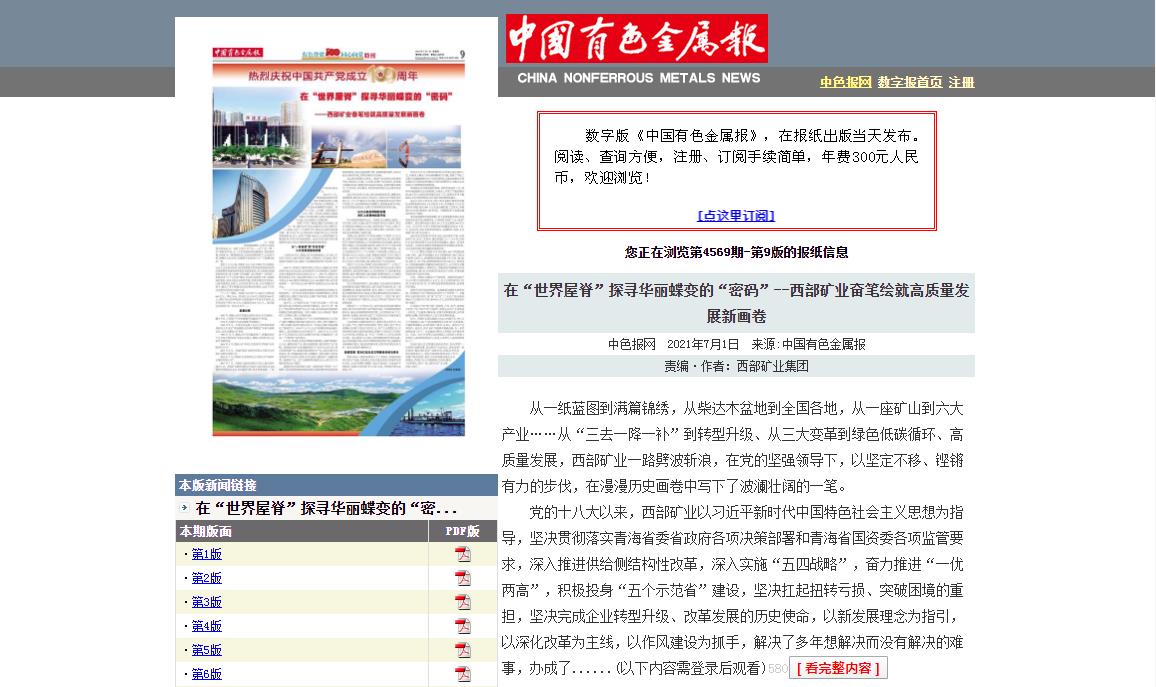Image resolution: width=1156 pixels, height=687 pixels.
Task: Click the date text 2021年7月1日
Action: [x=703, y=344]
